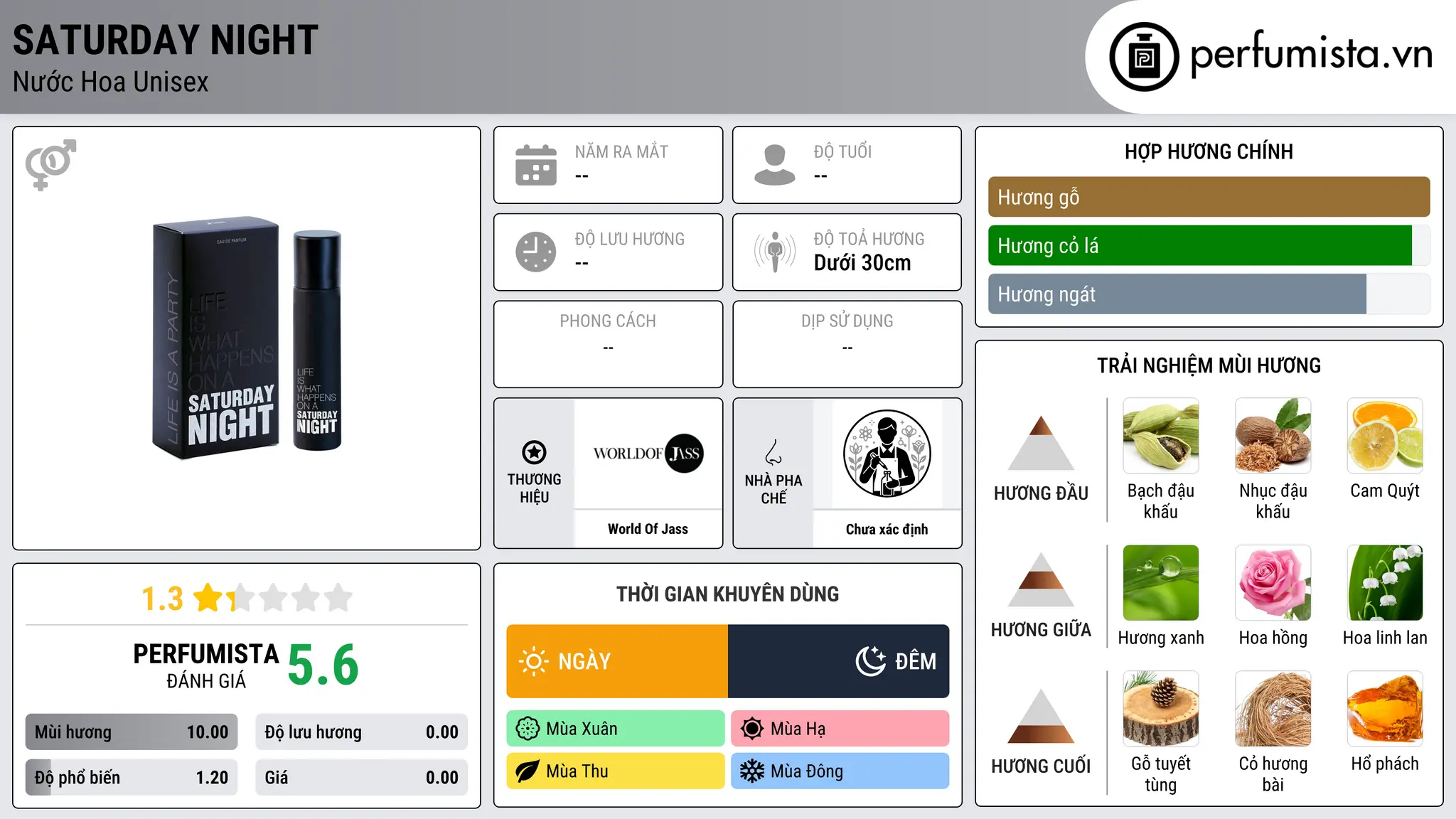
Task: Click the Nước Hoa Unisex subtitle
Action: pyautogui.click(x=111, y=82)
